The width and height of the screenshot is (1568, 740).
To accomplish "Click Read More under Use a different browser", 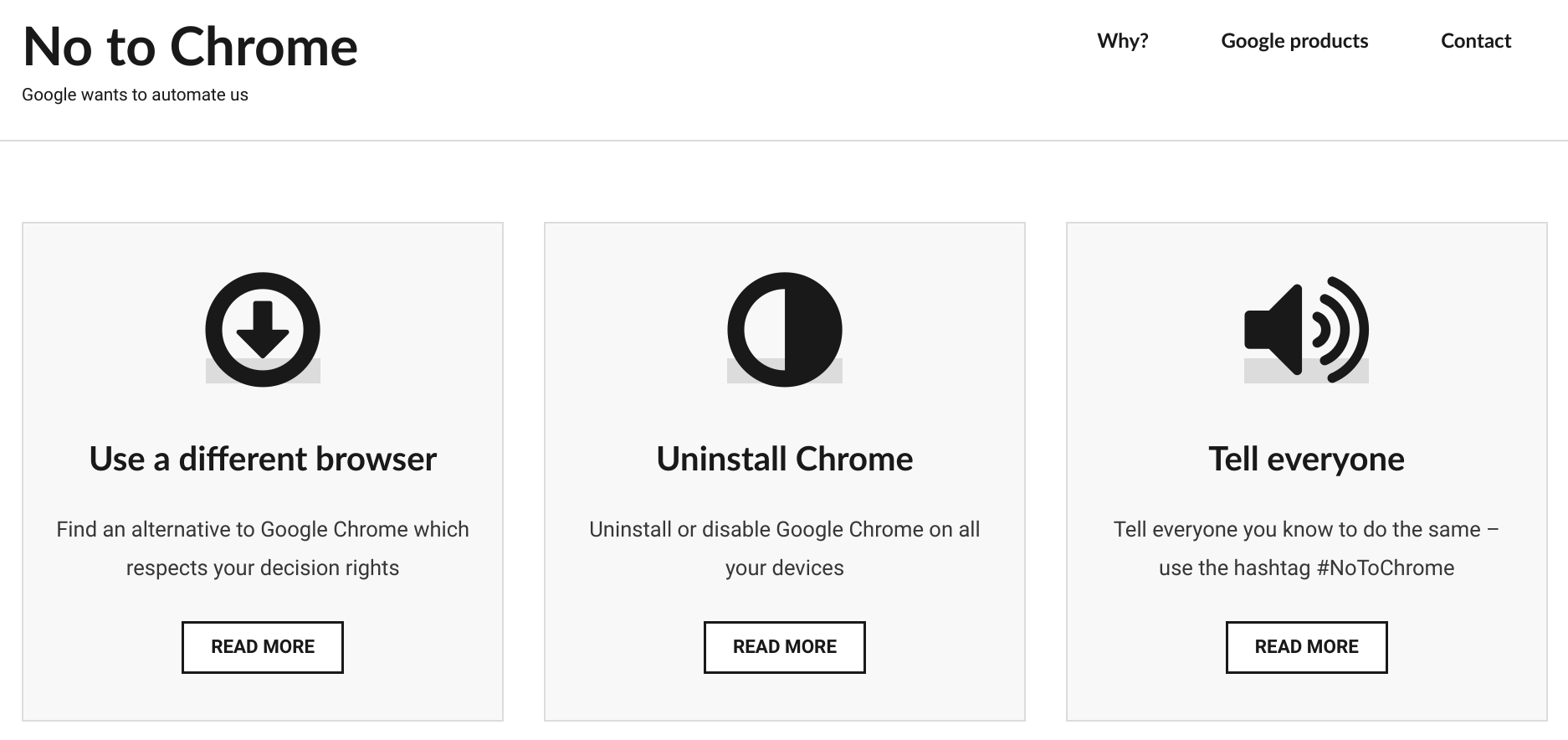I will (x=263, y=647).
